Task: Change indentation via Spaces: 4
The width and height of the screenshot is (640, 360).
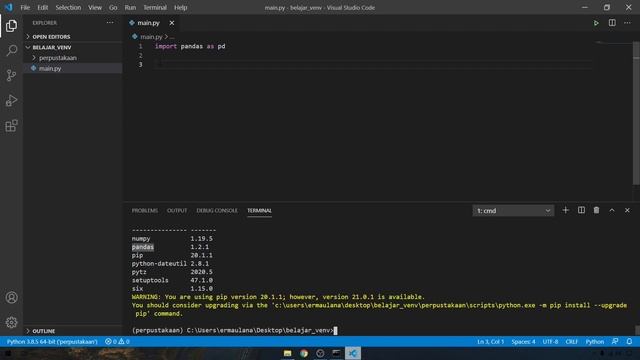Action: point(523,342)
